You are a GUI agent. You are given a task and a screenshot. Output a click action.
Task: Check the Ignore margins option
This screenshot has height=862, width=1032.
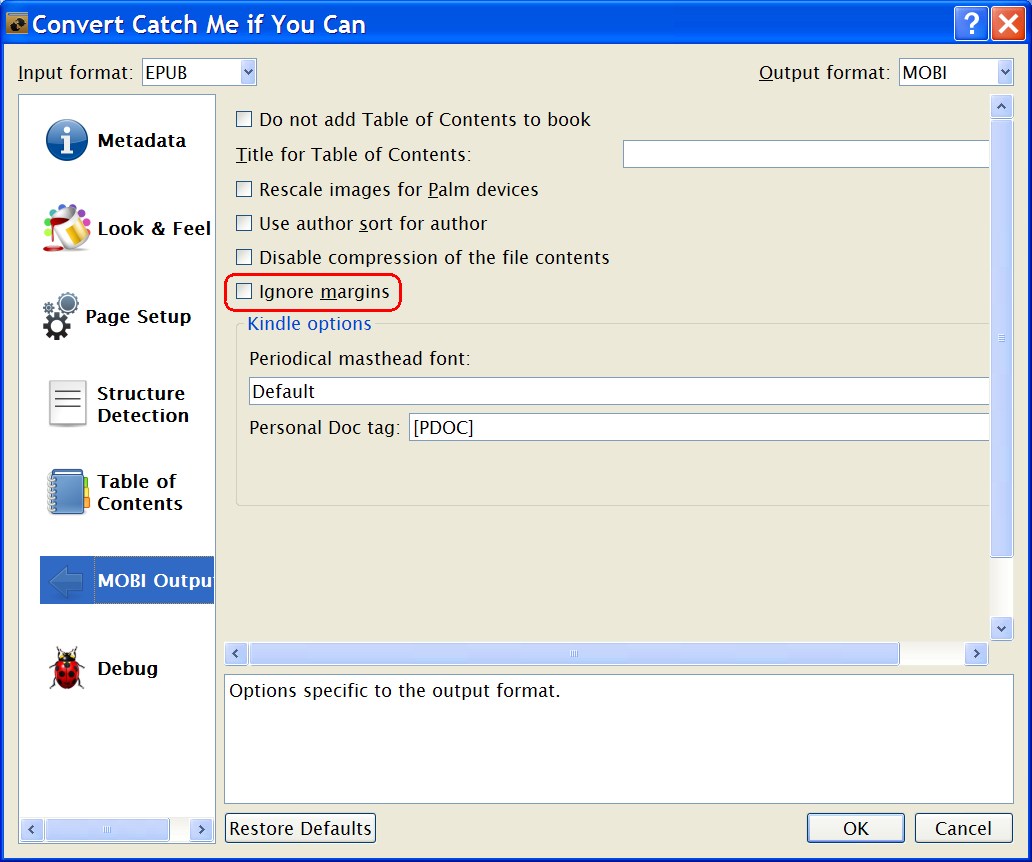244,292
